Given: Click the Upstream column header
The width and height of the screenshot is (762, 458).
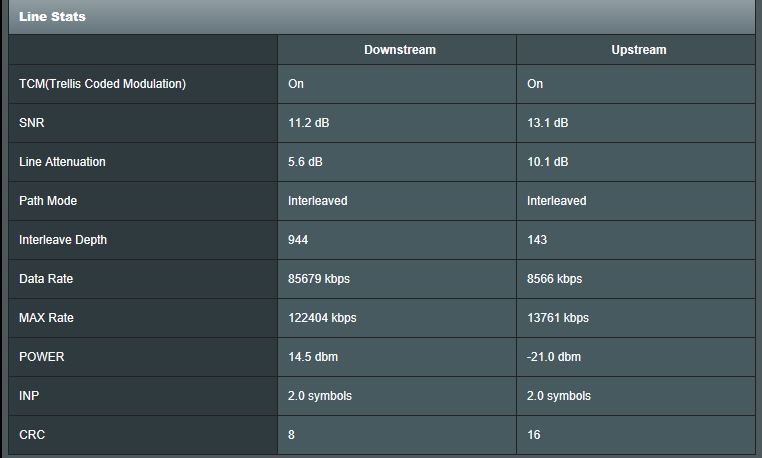Looking at the screenshot, I should (638, 50).
